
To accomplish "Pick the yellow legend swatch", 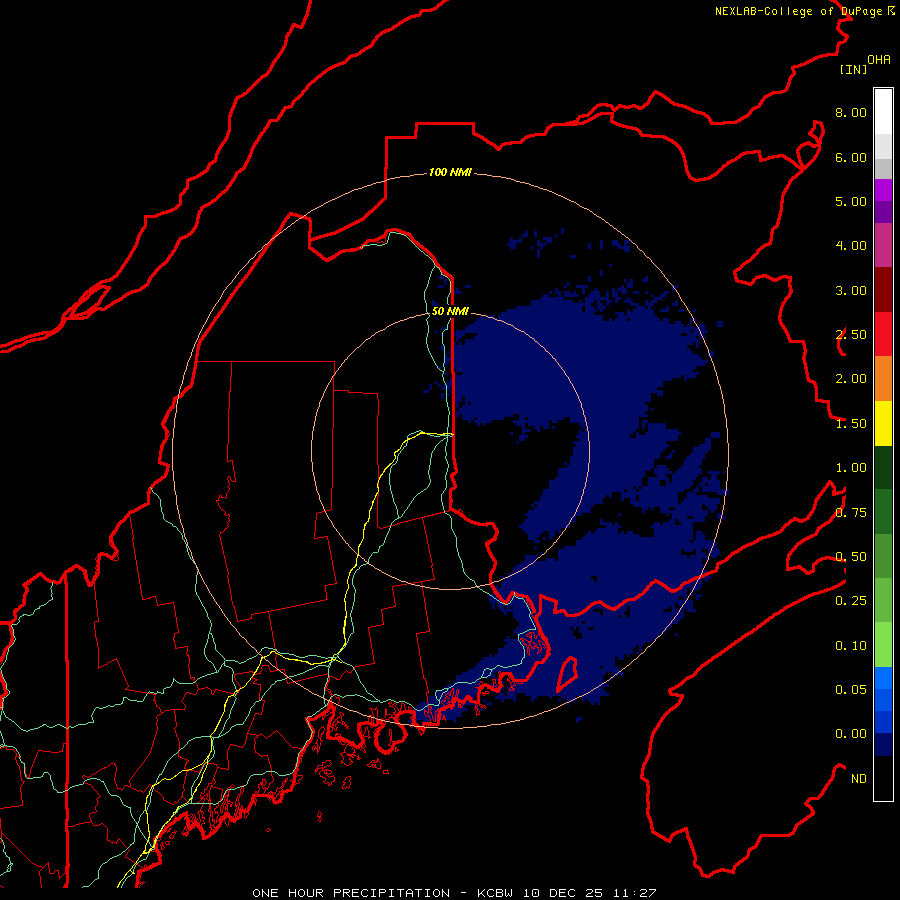I will (883, 423).
